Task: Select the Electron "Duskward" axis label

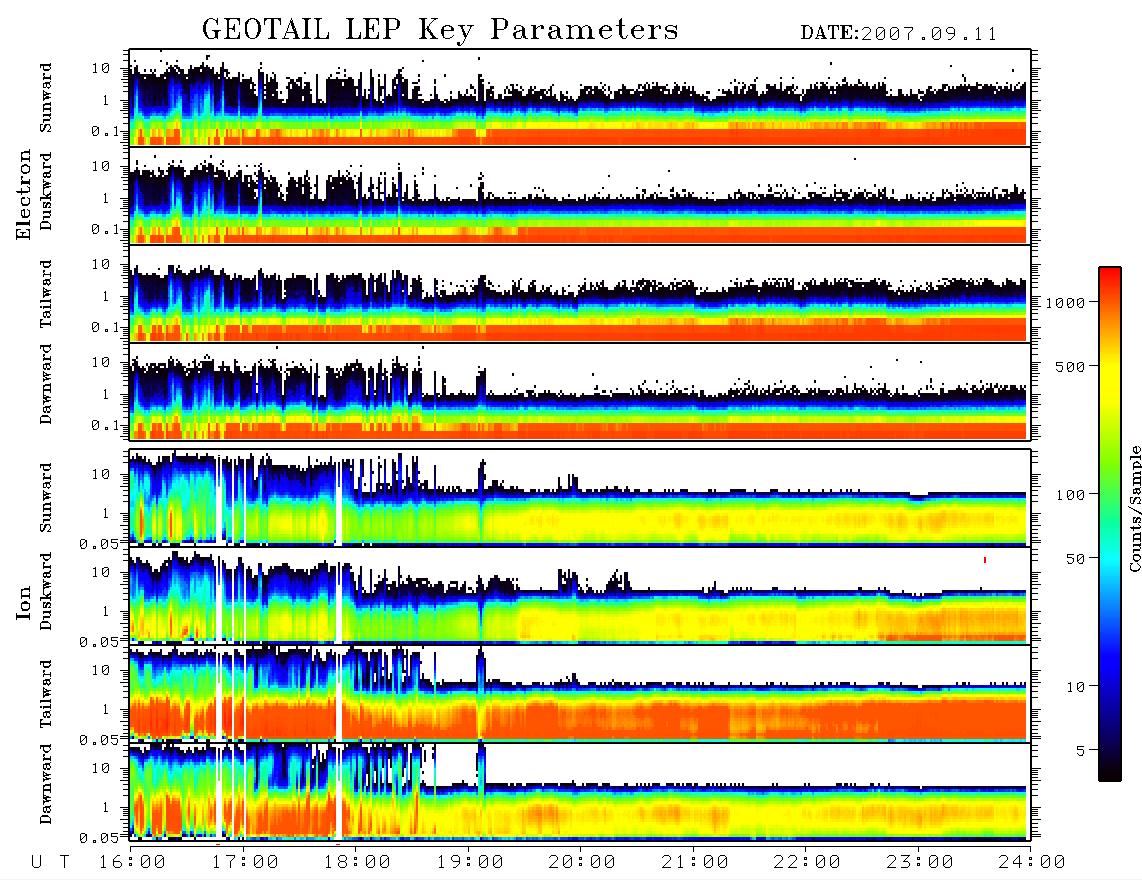Action: pos(46,191)
